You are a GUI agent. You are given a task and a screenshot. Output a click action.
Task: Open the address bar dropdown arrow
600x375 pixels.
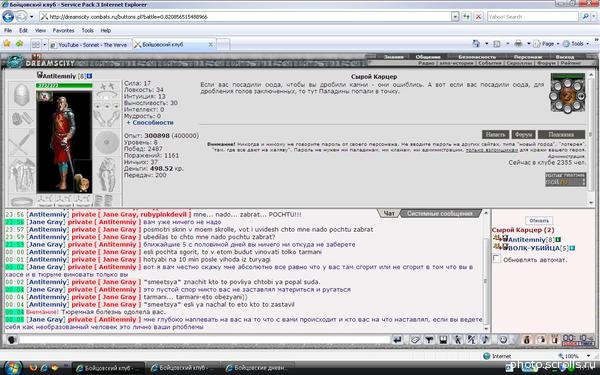[x=455, y=16]
